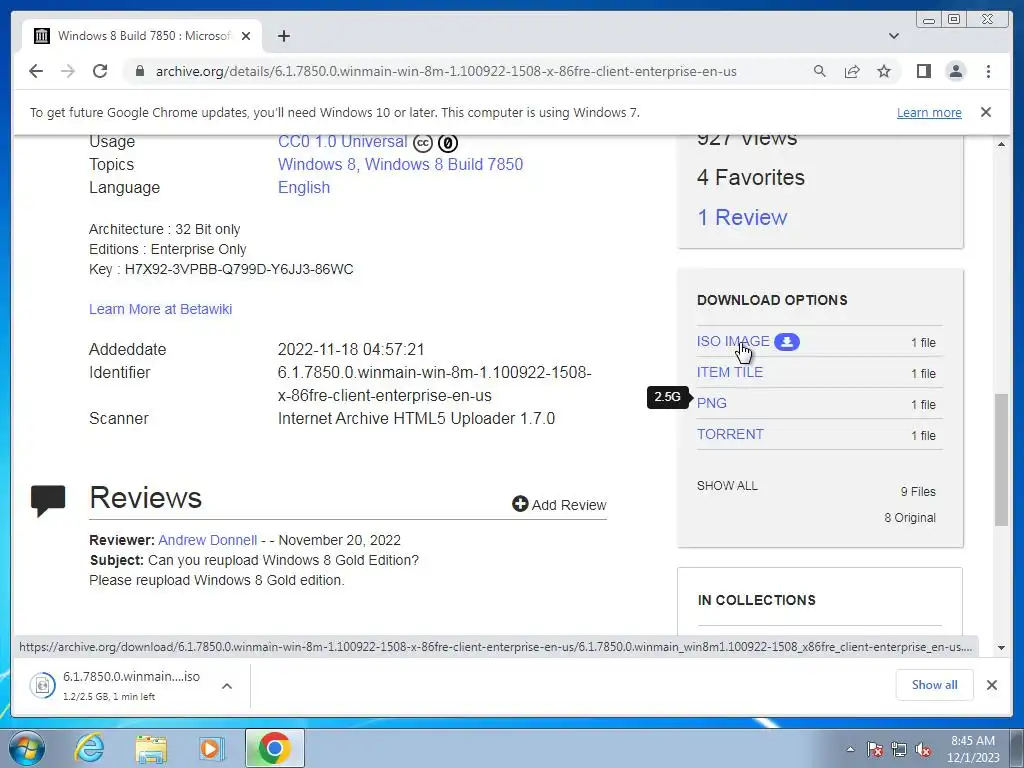Screen dimensions: 1024x768
Task: Click the scrollbar up arrow
Action: coord(1001,144)
